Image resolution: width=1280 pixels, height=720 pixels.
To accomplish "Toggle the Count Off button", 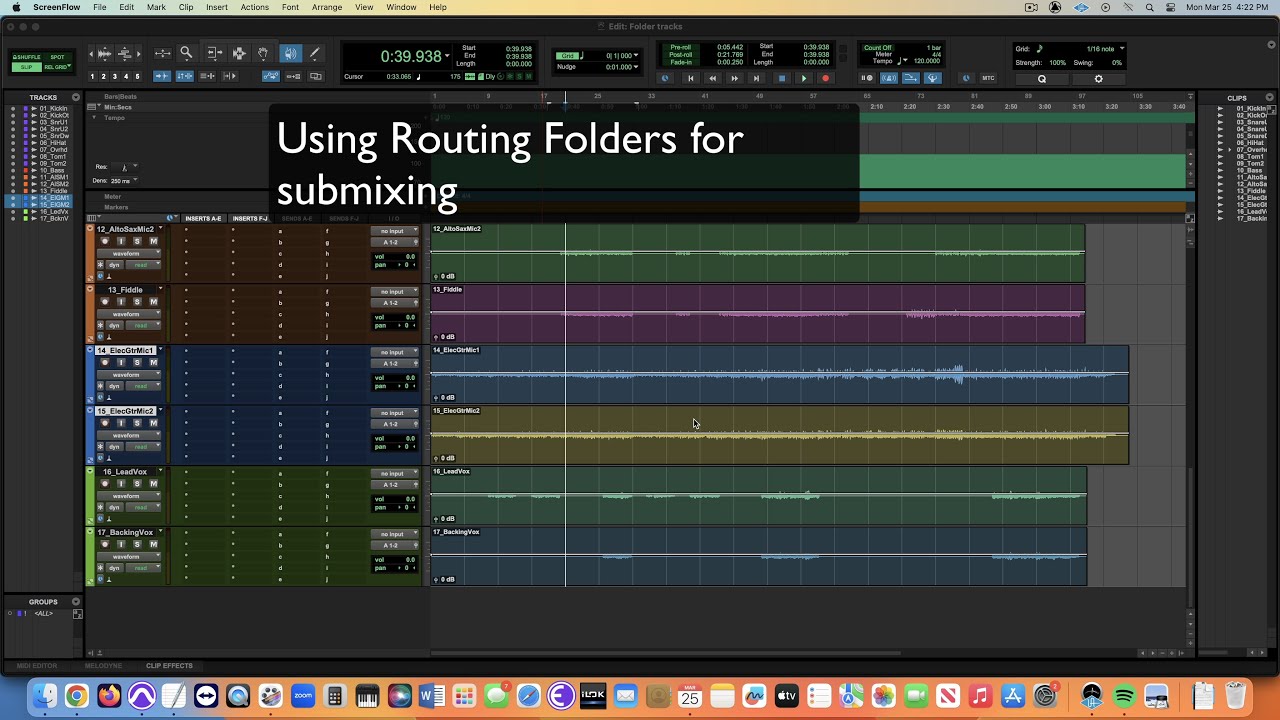I will click(878, 48).
